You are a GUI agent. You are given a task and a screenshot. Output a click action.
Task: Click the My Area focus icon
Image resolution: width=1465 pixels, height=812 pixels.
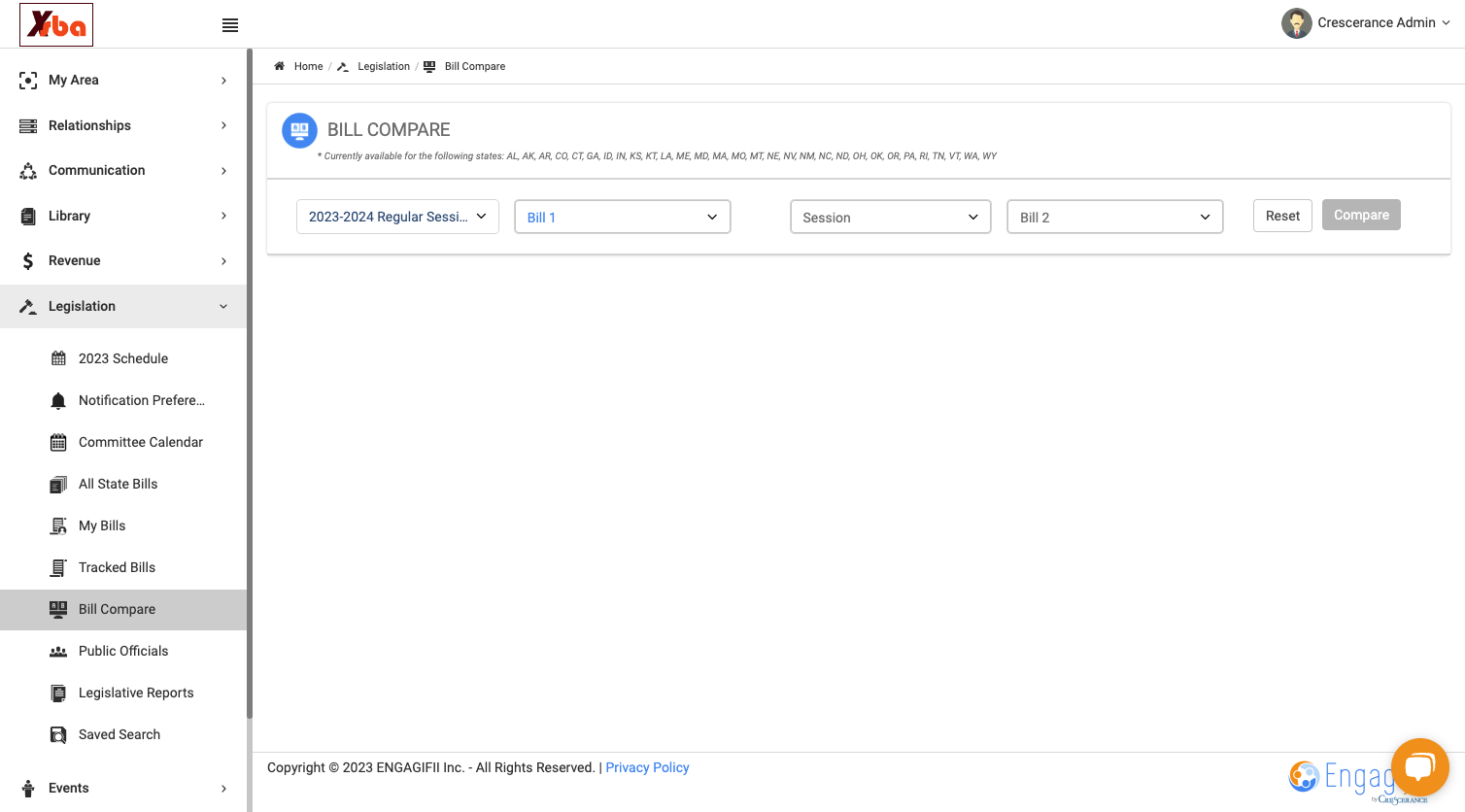[28, 81]
